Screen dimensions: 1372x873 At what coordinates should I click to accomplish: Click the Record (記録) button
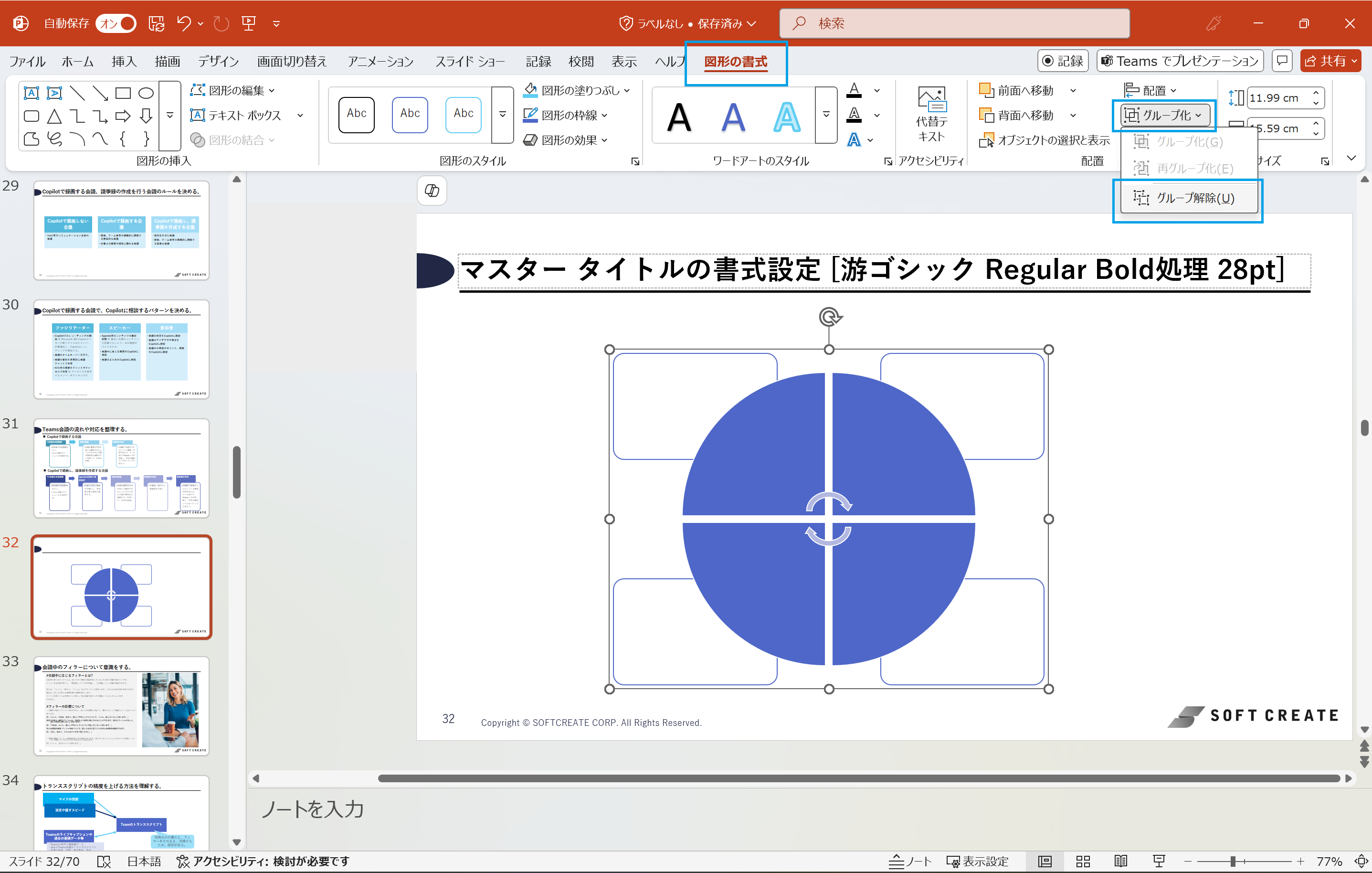1063,60
